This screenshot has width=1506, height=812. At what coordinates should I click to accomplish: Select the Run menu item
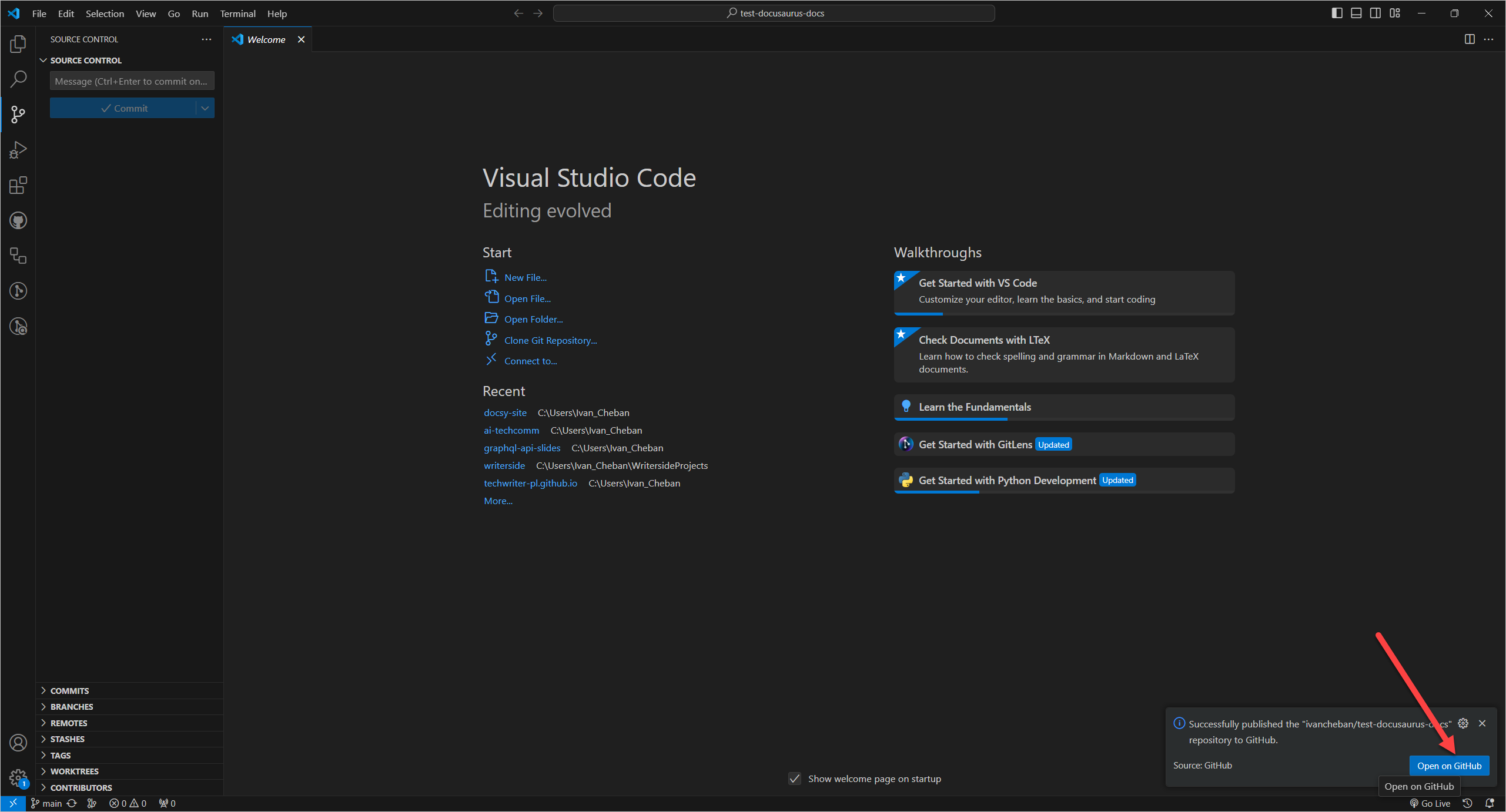pyautogui.click(x=199, y=13)
